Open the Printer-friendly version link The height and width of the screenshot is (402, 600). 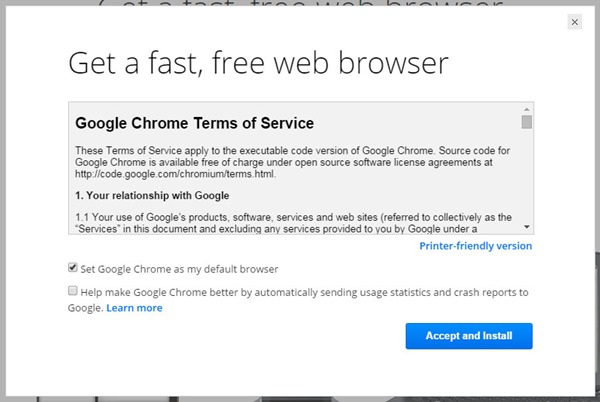click(x=475, y=246)
